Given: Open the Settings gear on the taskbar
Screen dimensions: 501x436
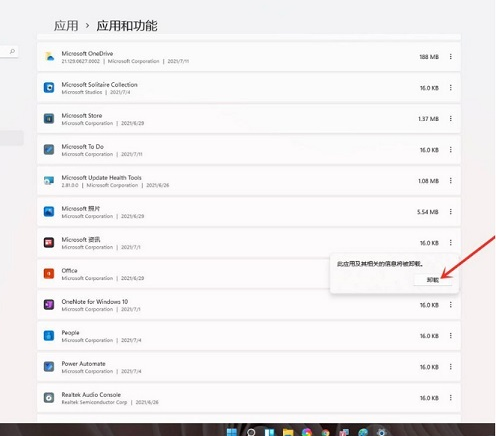Looking at the screenshot, I should click(381, 432).
